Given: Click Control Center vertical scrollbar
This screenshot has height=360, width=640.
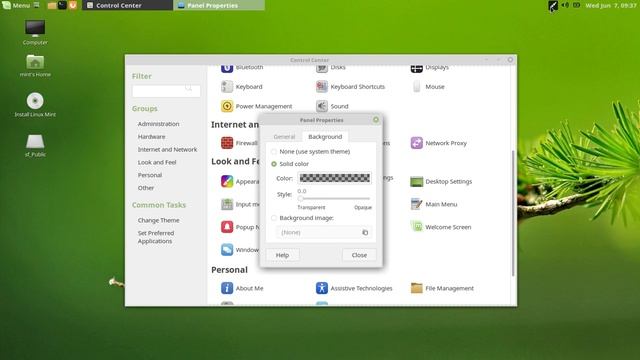Looking at the screenshot, I should [513, 213].
